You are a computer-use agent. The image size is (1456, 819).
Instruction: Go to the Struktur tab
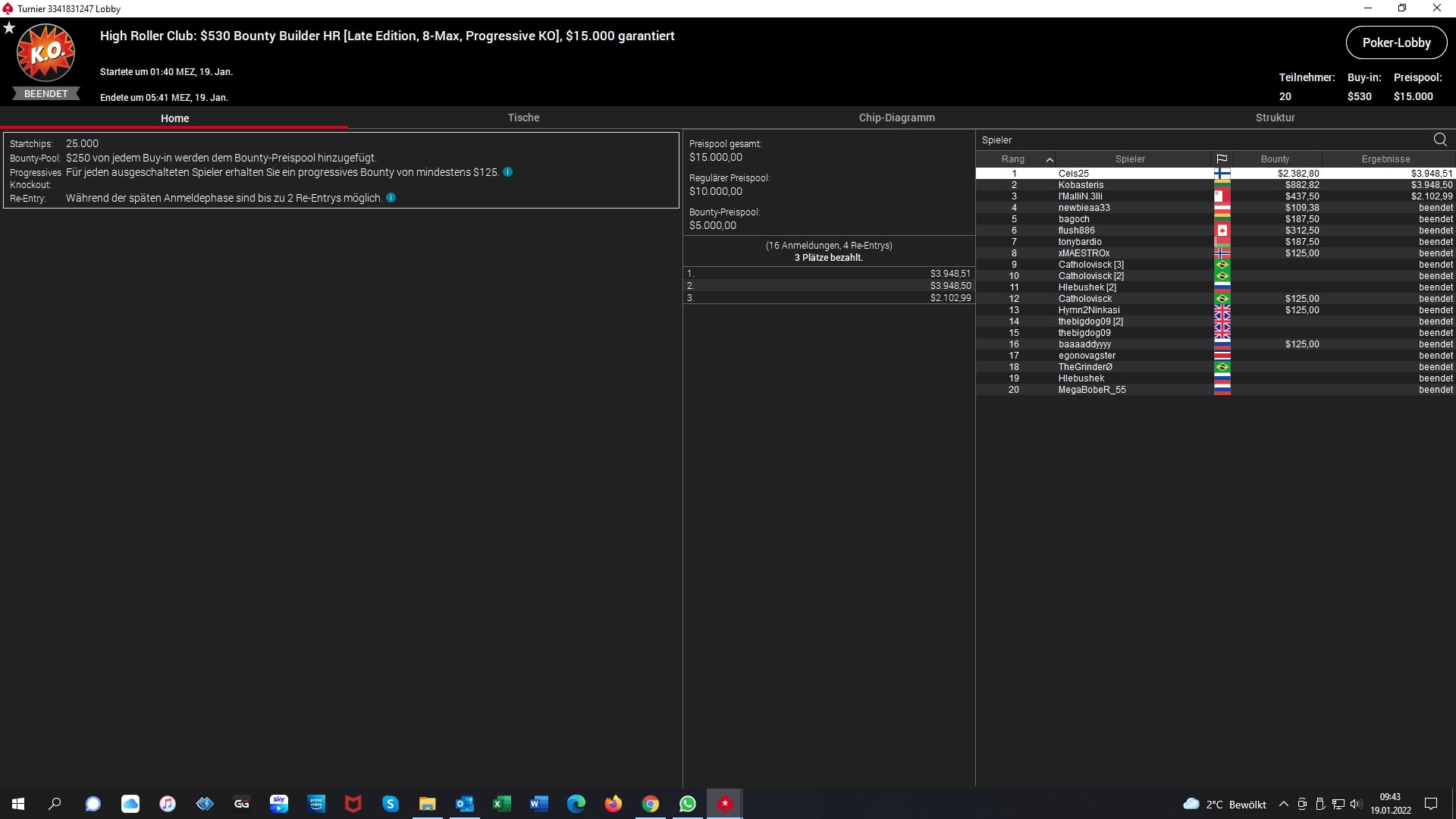point(1275,118)
